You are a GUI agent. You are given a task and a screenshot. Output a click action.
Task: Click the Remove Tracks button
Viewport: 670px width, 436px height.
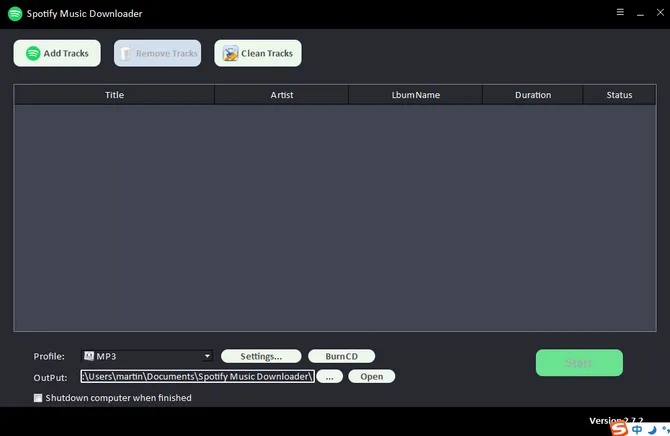tap(157, 53)
